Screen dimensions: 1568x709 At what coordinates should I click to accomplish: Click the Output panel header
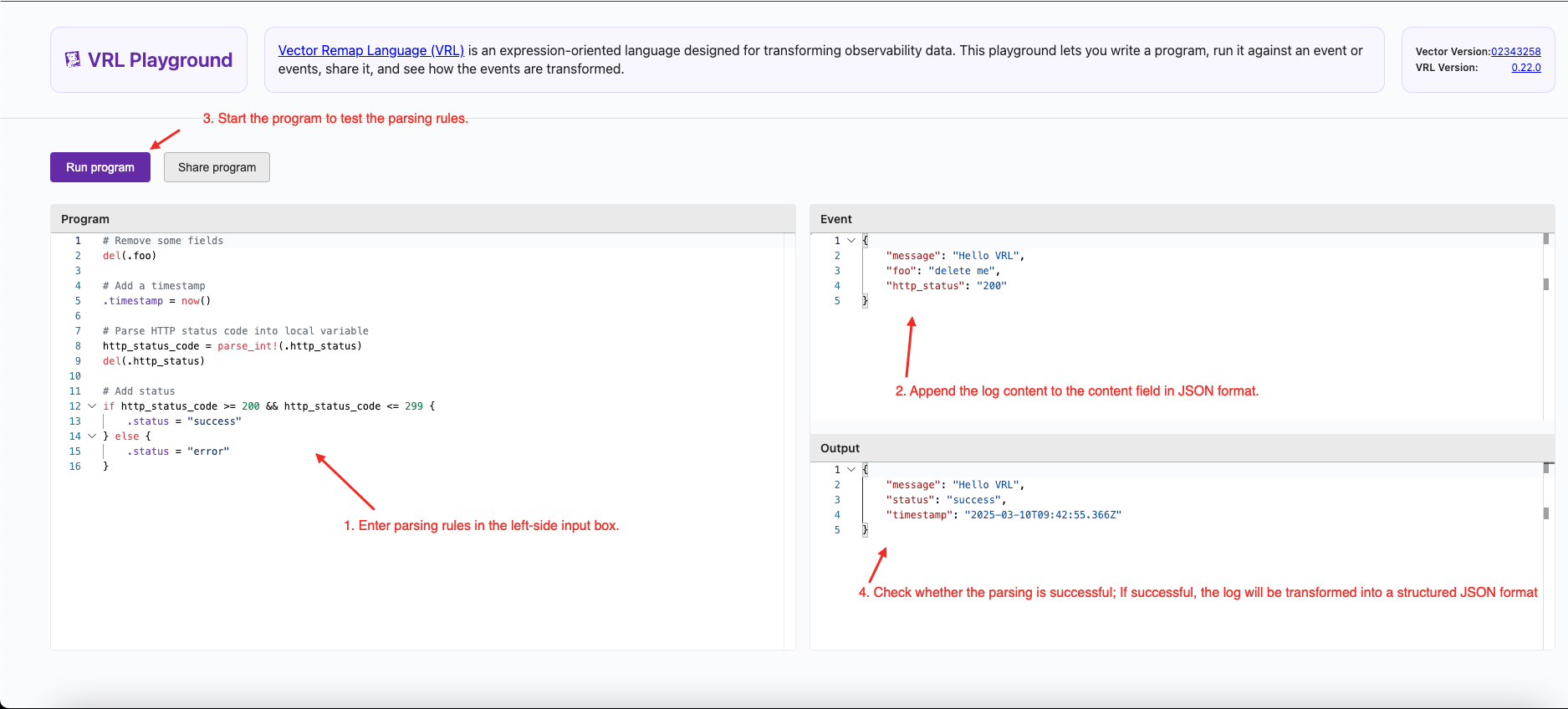[x=1182, y=448]
